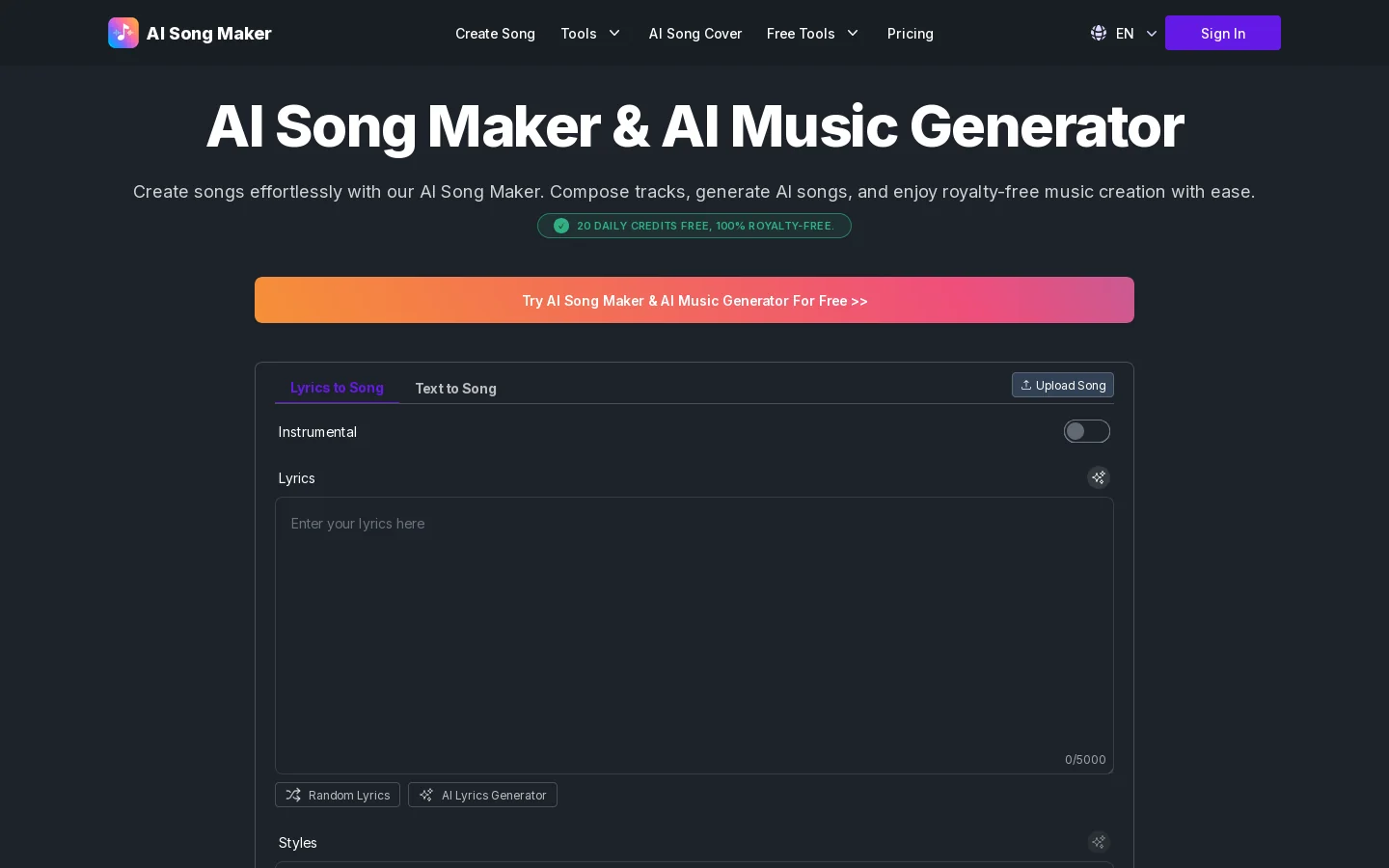The height and width of the screenshot is (868, 1389).
Task: Click the Sign In button
Action: tap(1223, 33)
